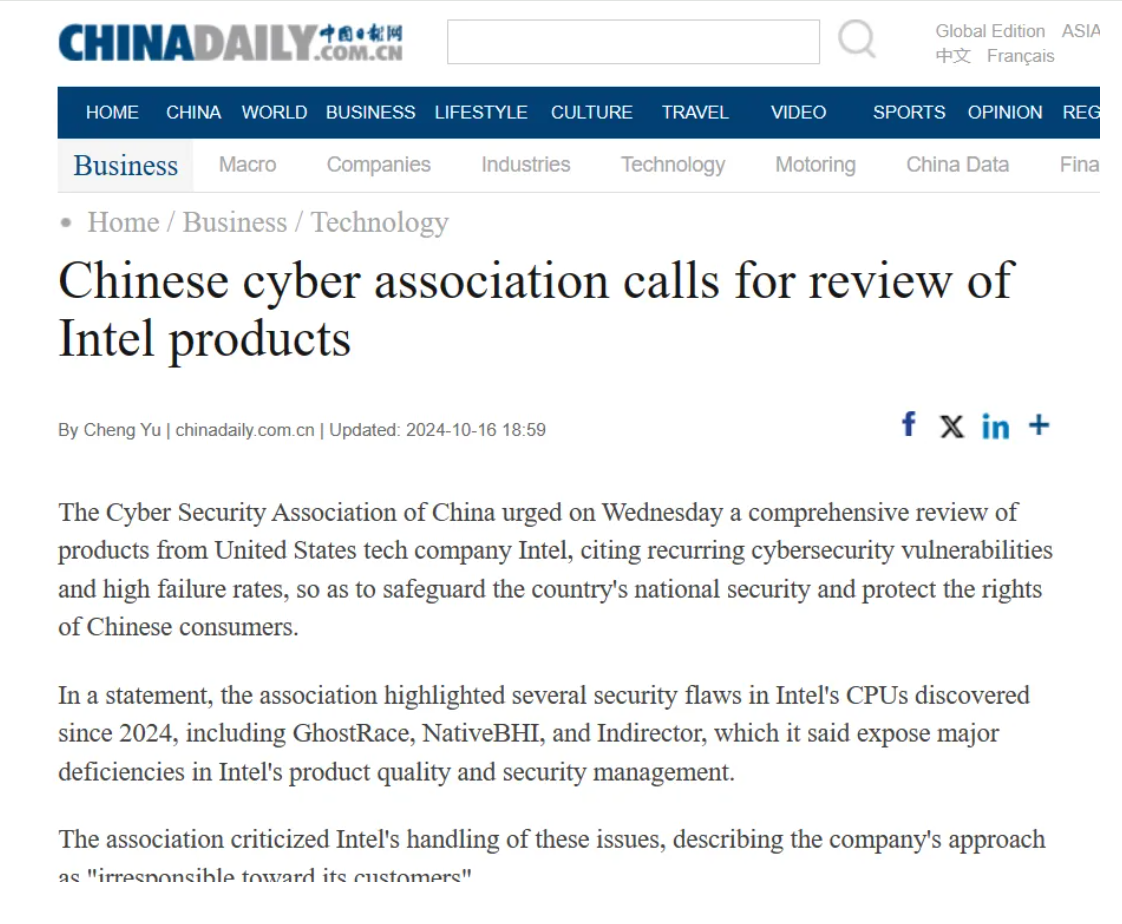Switch to Global Edition
This screenshot has width=1122, height=924.
tap(990, 31)
